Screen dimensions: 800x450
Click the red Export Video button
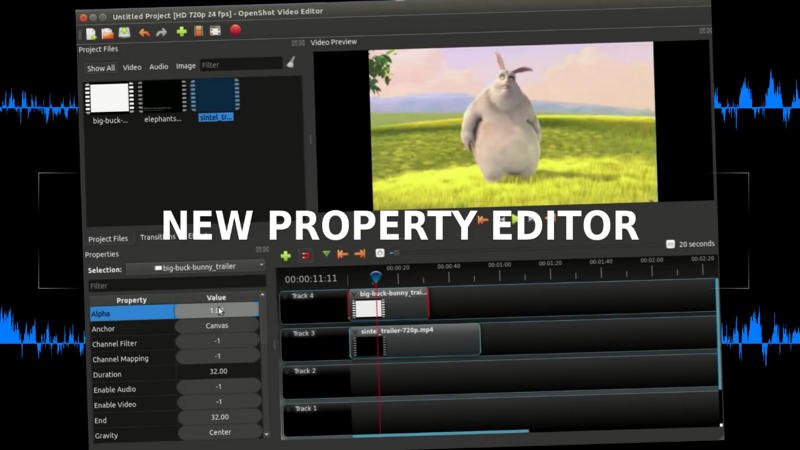[x=235, y=30]
